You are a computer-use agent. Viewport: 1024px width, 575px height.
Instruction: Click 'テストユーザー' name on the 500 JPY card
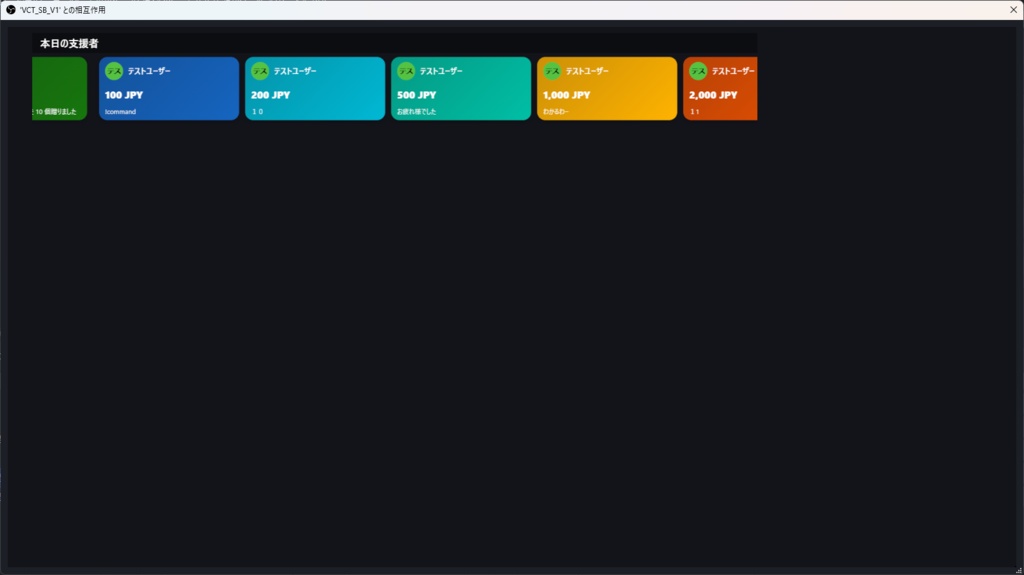(x=441, y=71)
